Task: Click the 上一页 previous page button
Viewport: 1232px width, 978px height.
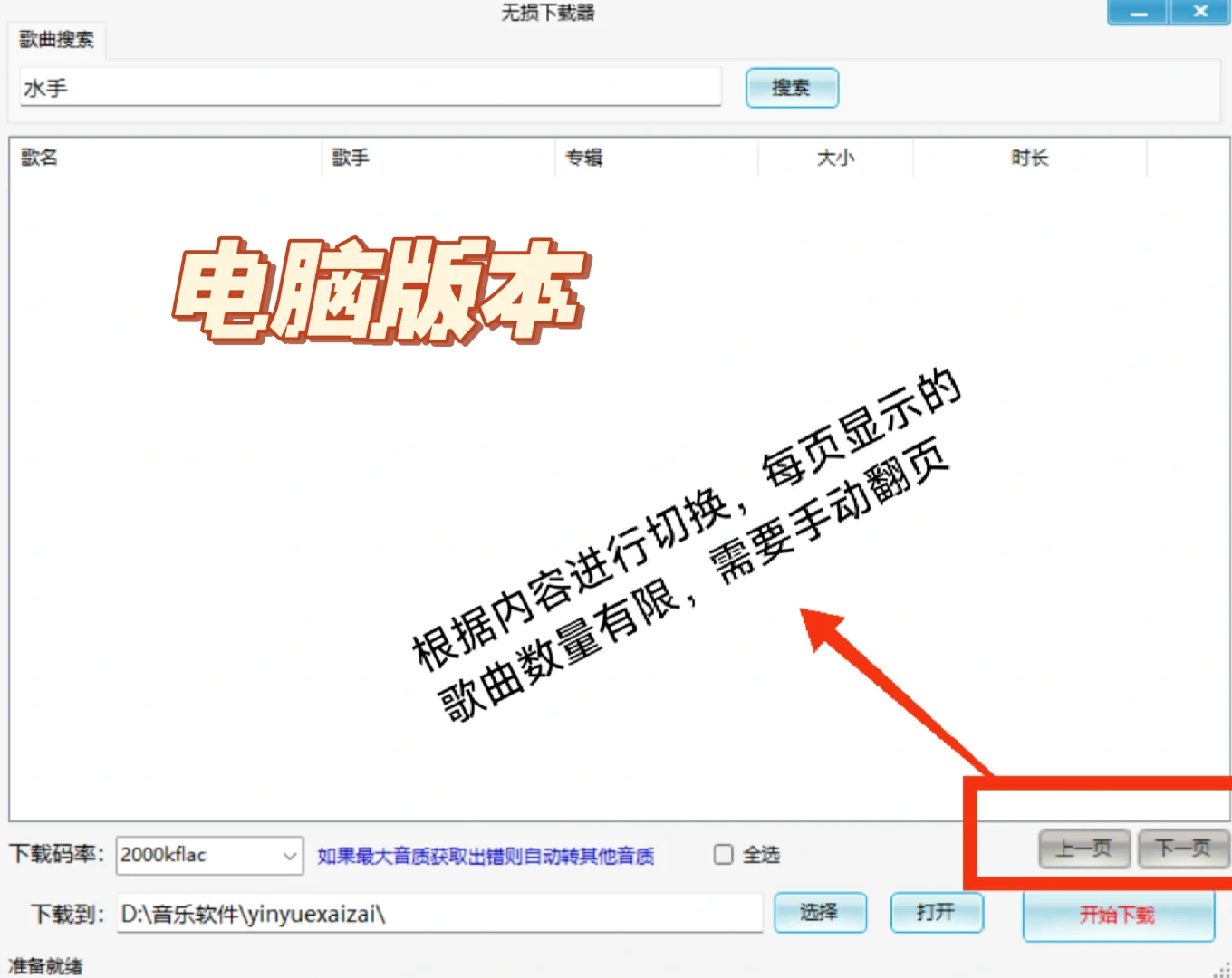Action: tap(1083, 849)
